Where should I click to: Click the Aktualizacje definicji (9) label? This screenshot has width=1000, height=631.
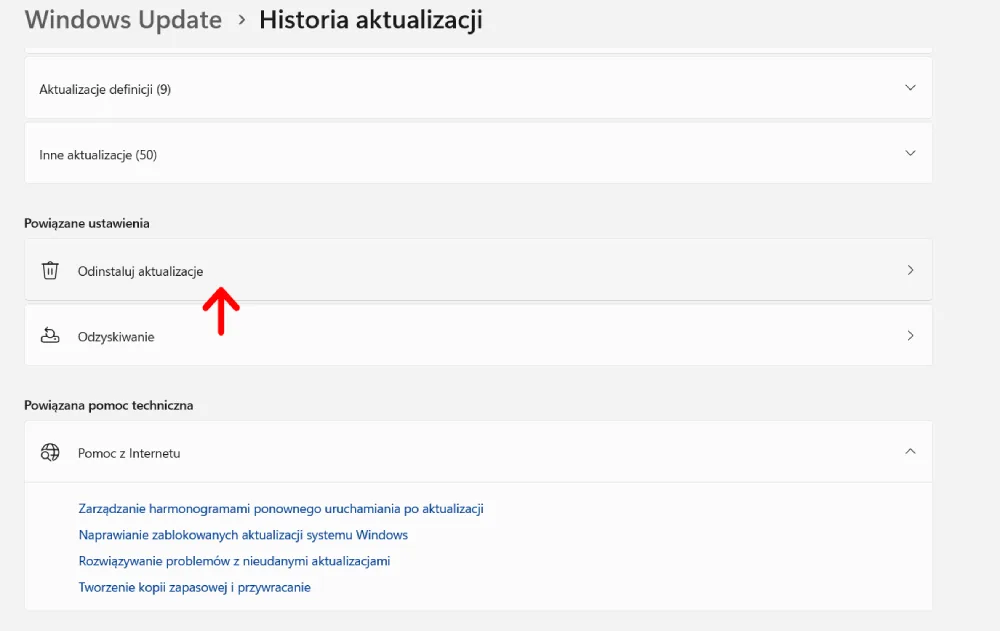click(105, 89)
